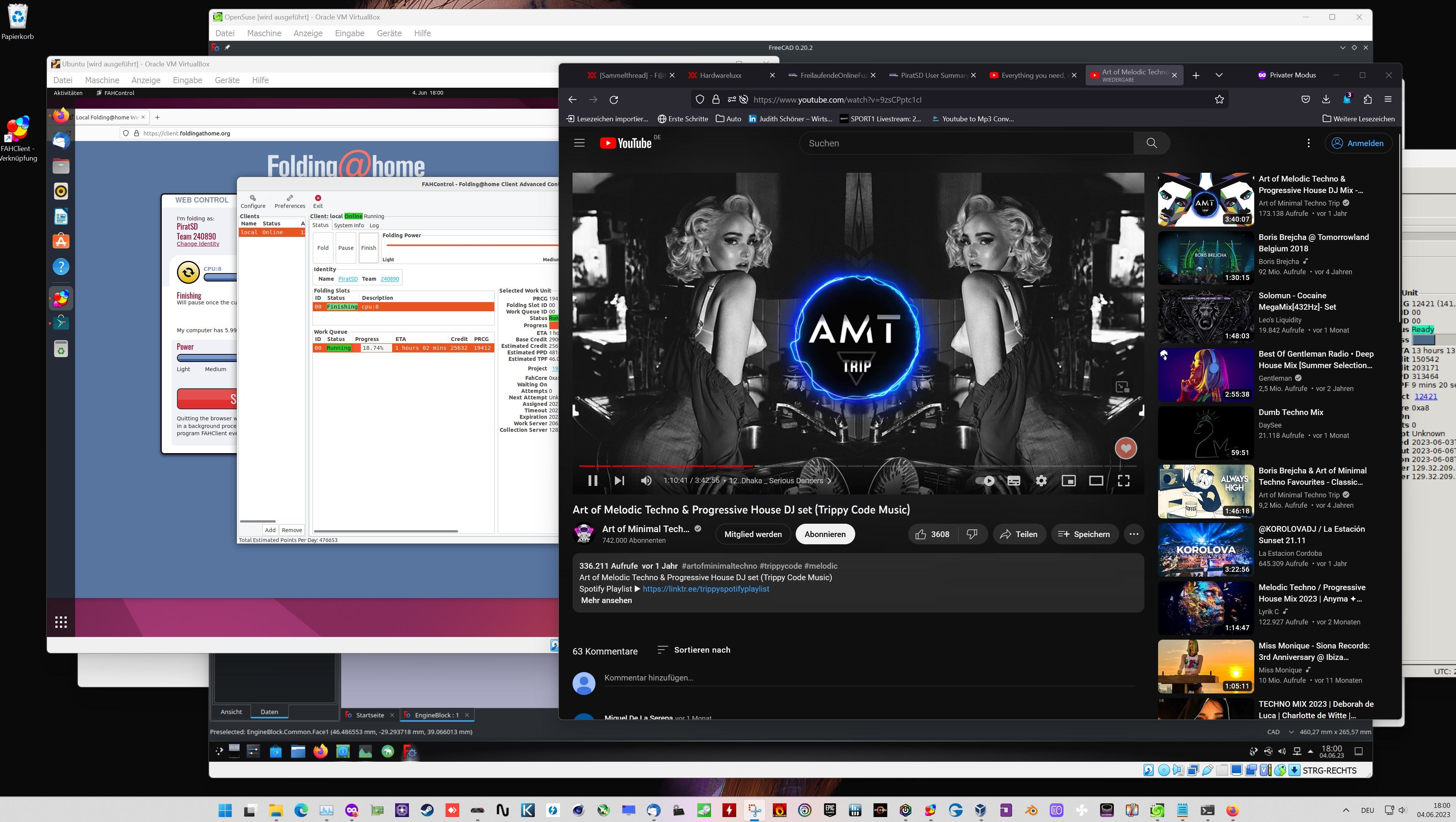
Task: Open Weitere Lesezeichen bookmarks folder
Action: click(1358, 119)
